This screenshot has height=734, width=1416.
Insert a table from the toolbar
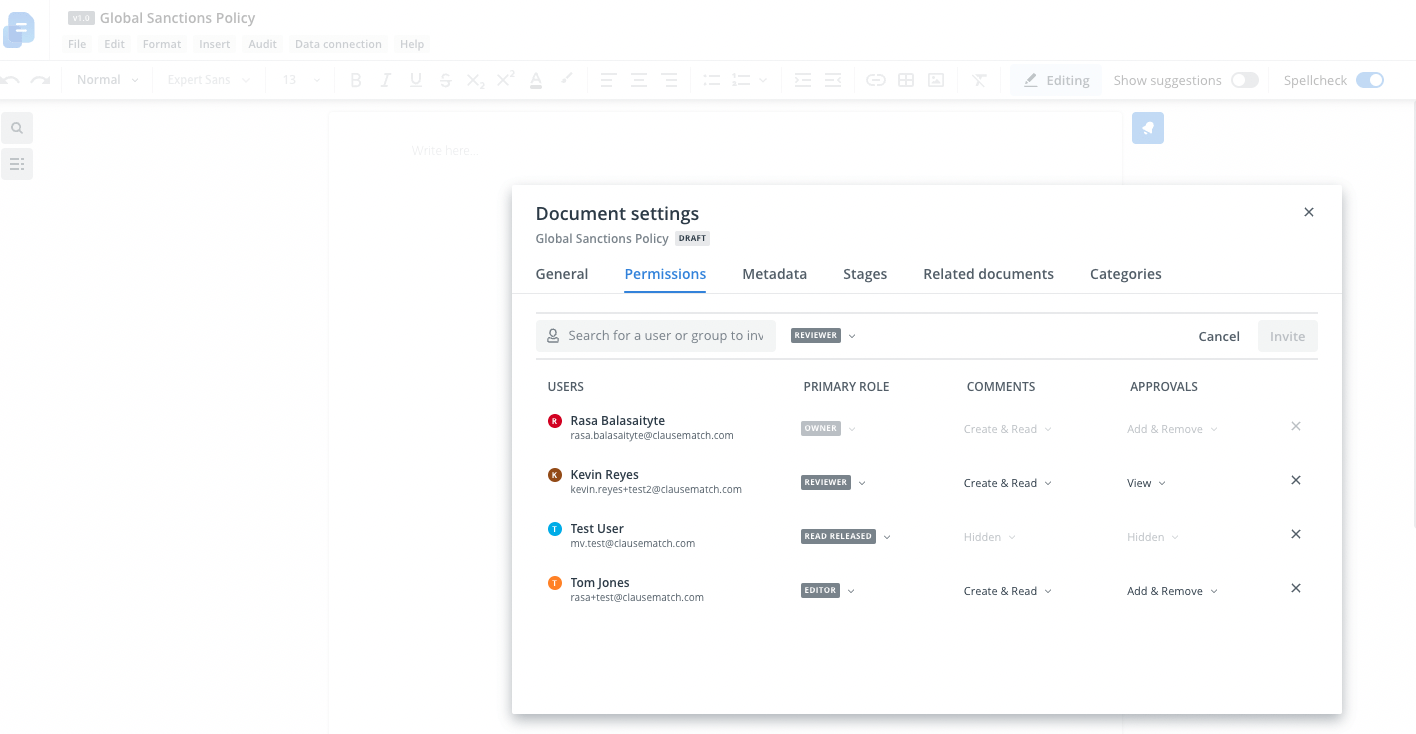[905, 80]
